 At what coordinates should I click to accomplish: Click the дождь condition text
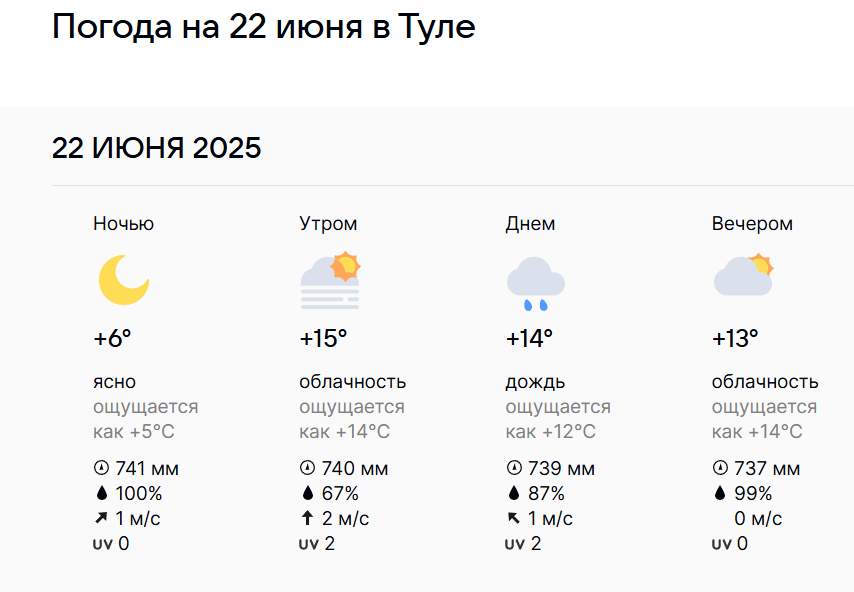[x=535, y=382]
